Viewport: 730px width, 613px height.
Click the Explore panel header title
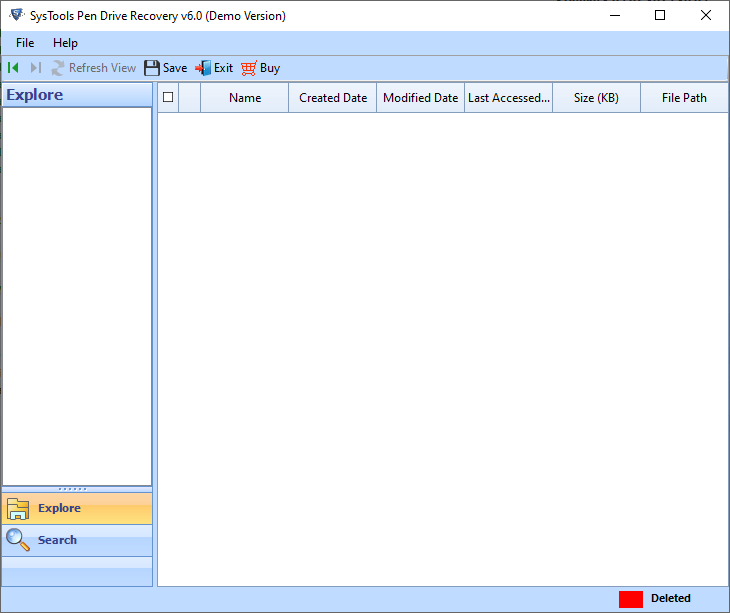pyautogui.click(x=34, y=95)
